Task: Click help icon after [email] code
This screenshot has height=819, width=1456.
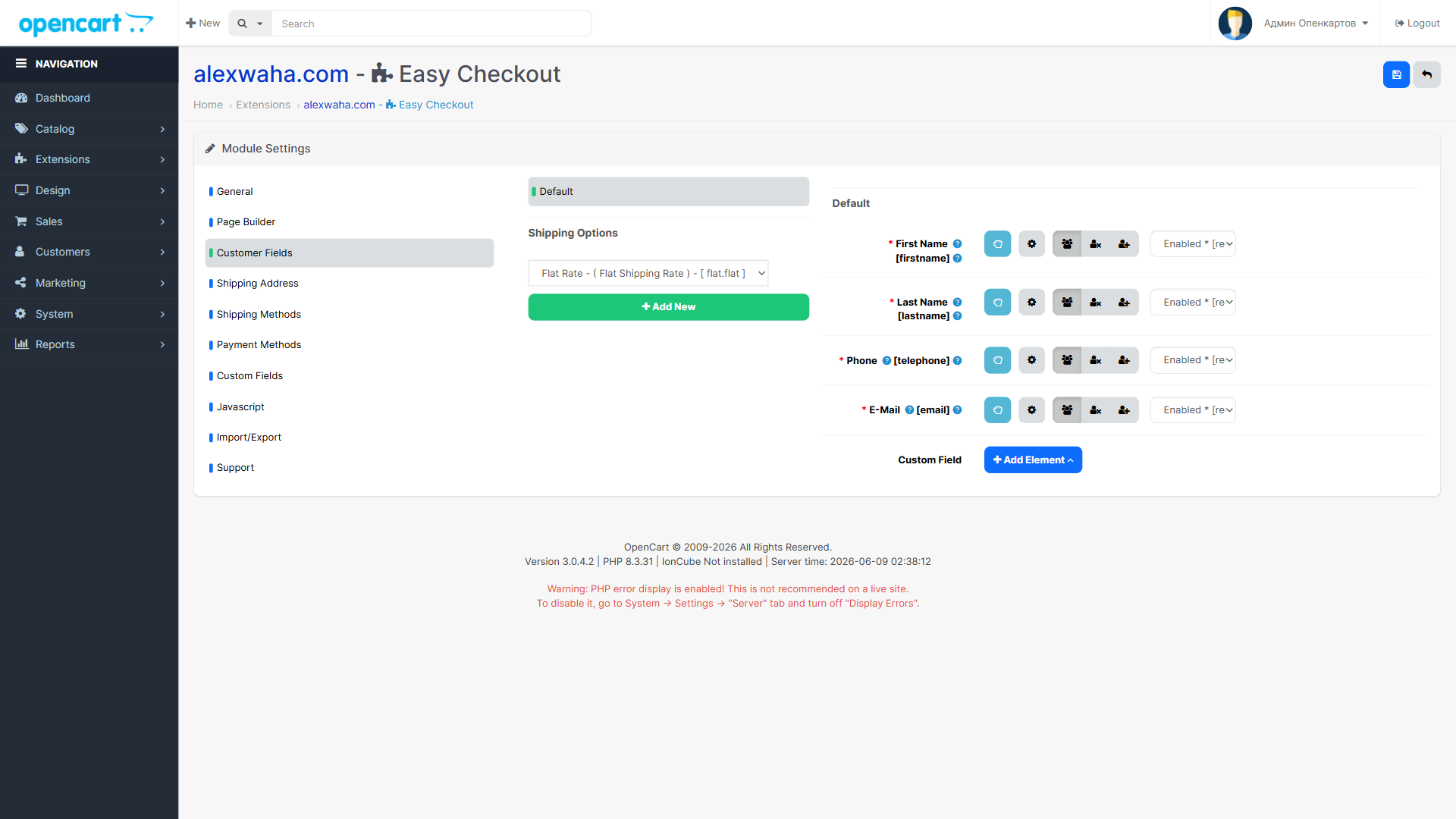Action: point(957,410)
